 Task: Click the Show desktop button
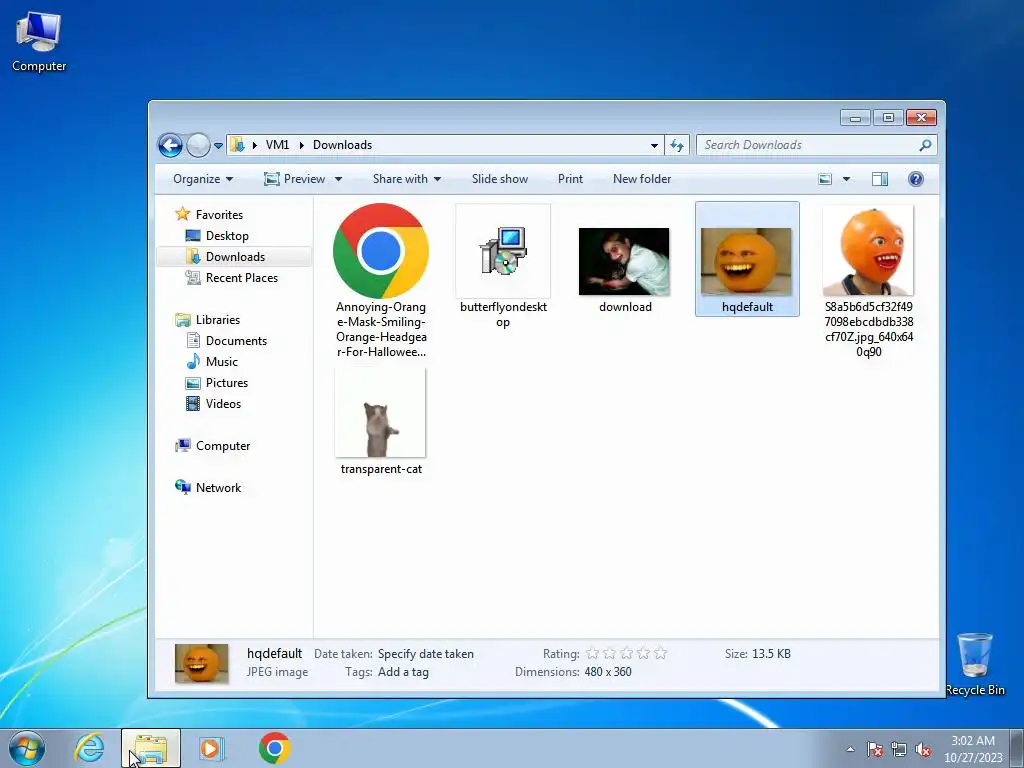(x=1017, y=748)
